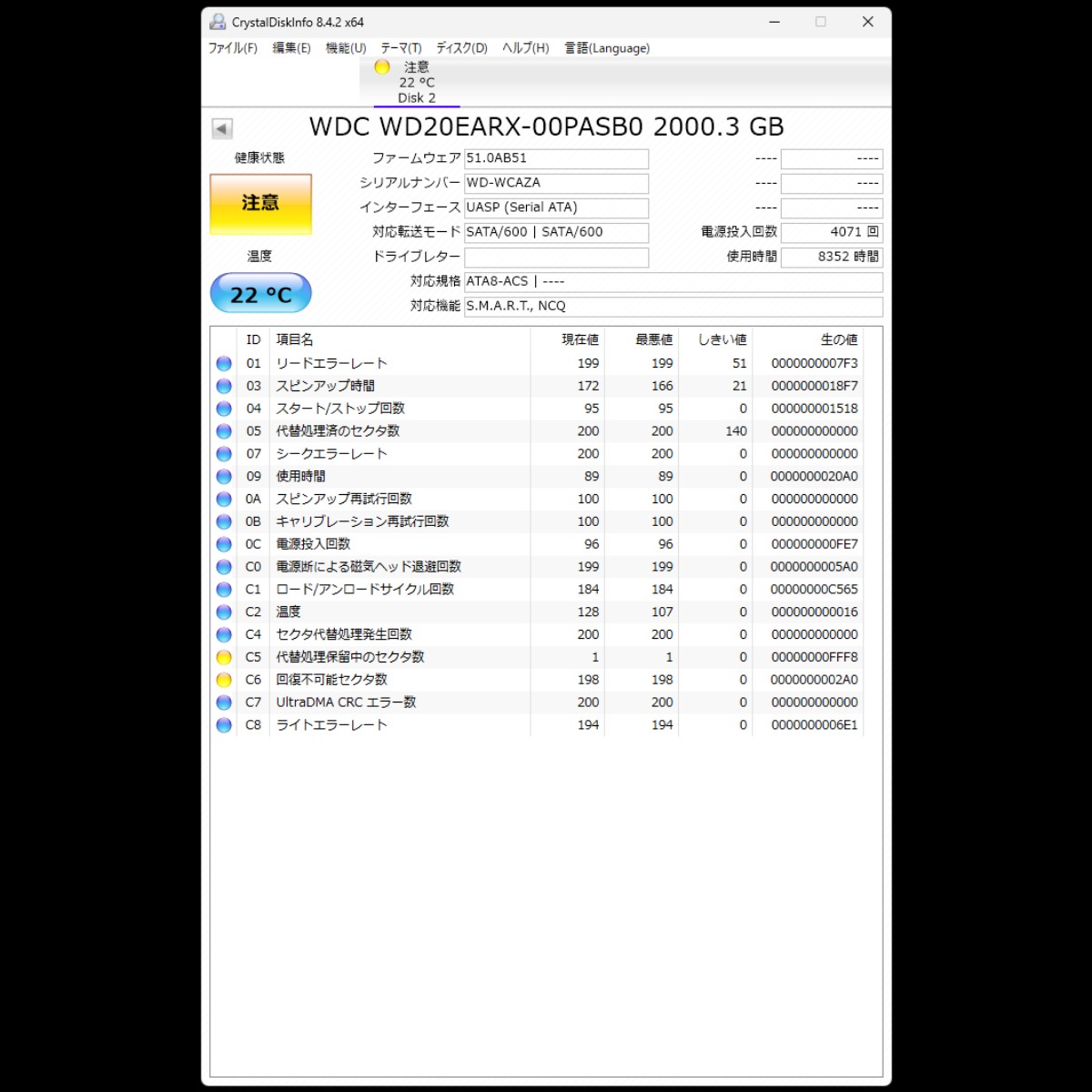This screenshot has height=1092, width=1092.
Task: Click the 現在値 column header
Action: click(581, 339)
